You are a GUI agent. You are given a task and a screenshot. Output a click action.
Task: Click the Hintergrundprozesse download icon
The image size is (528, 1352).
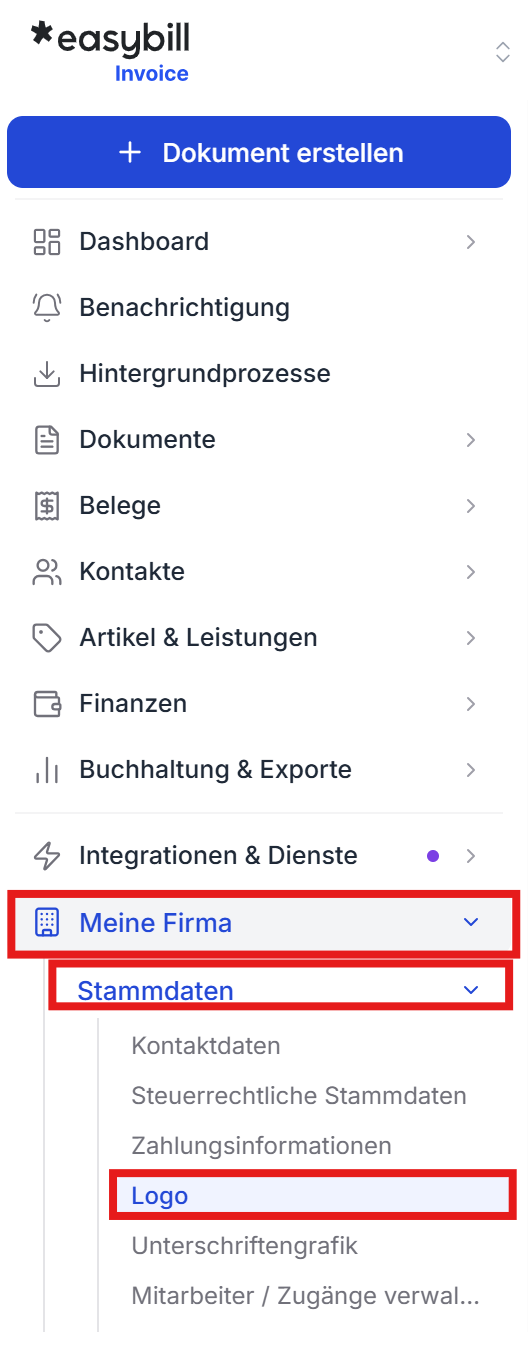pos(47,374)
